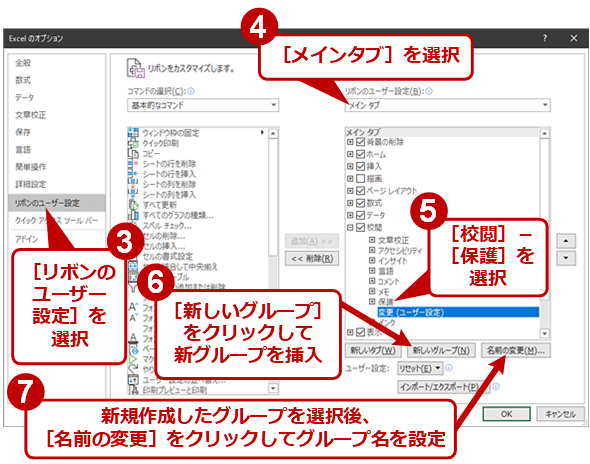Expand the 文章校正 group node
This screenshot has width=590, height=464.
point(372,239)
